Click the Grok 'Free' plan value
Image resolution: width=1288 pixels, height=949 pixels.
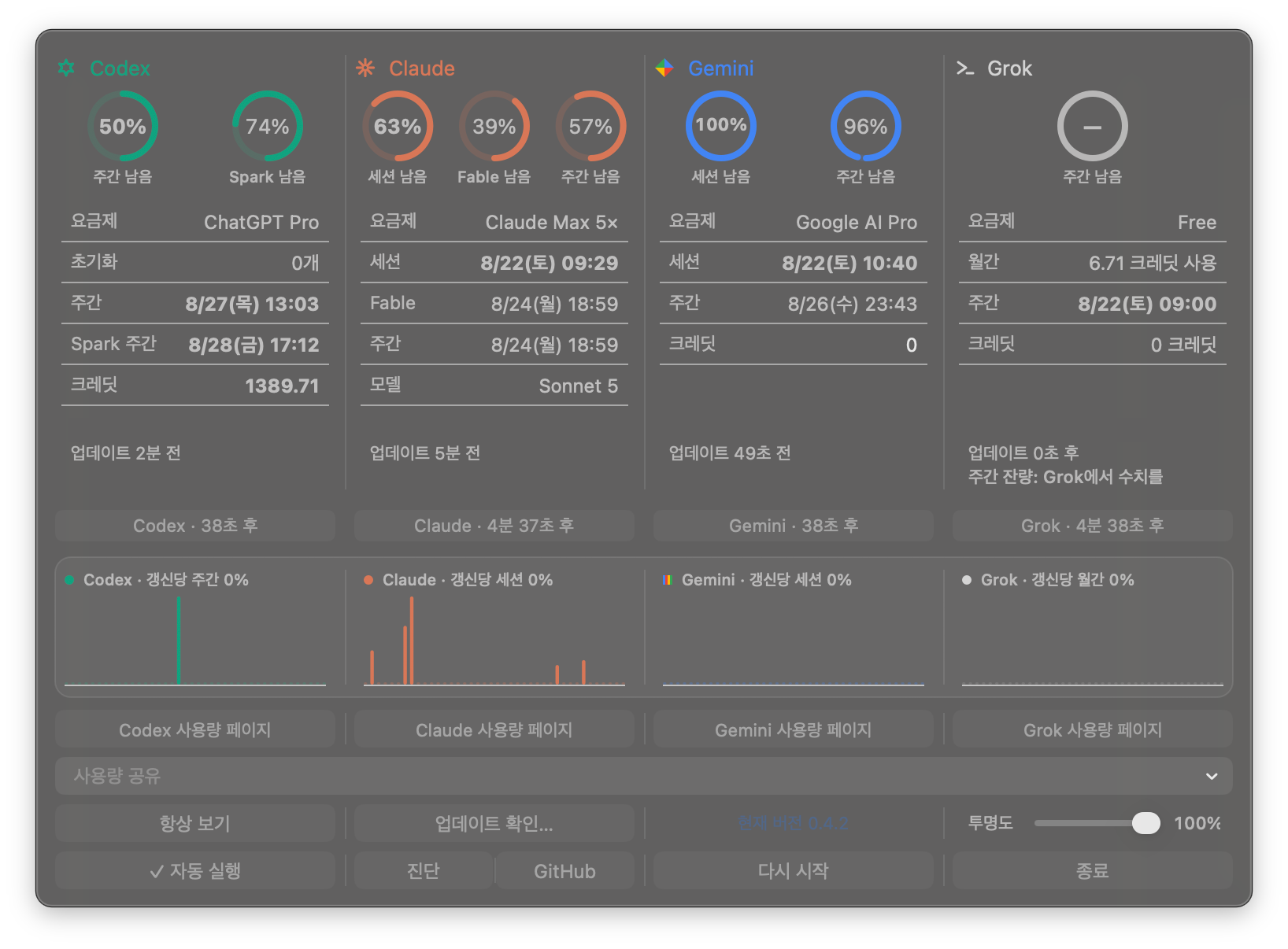pyautogui.click(x=1197, y=223)
